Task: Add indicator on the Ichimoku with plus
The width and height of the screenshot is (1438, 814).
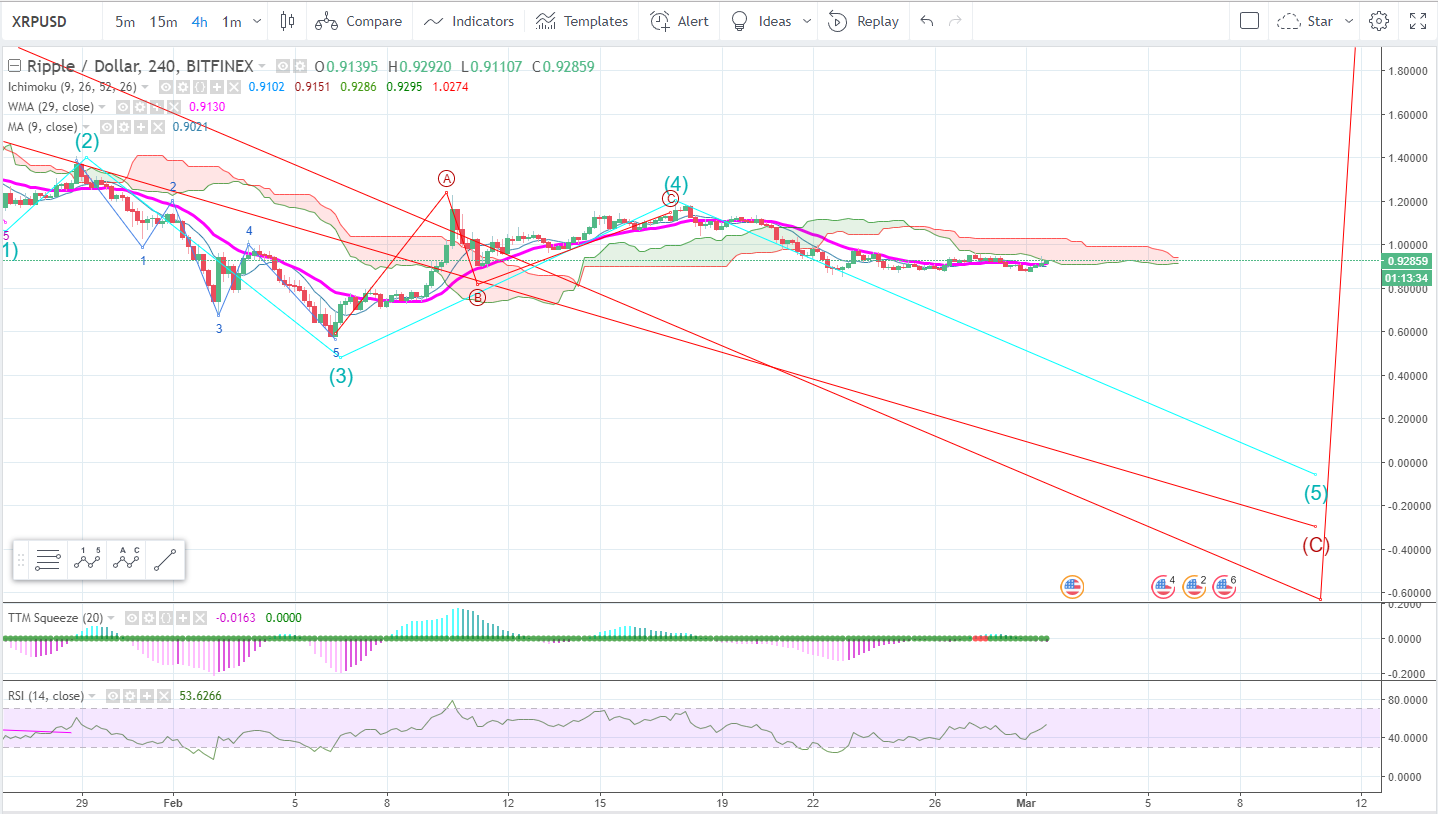Action: click(216, 87)
